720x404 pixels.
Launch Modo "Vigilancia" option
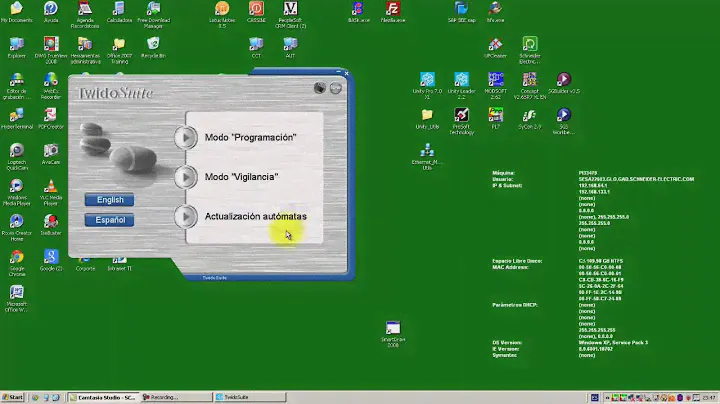241,177
